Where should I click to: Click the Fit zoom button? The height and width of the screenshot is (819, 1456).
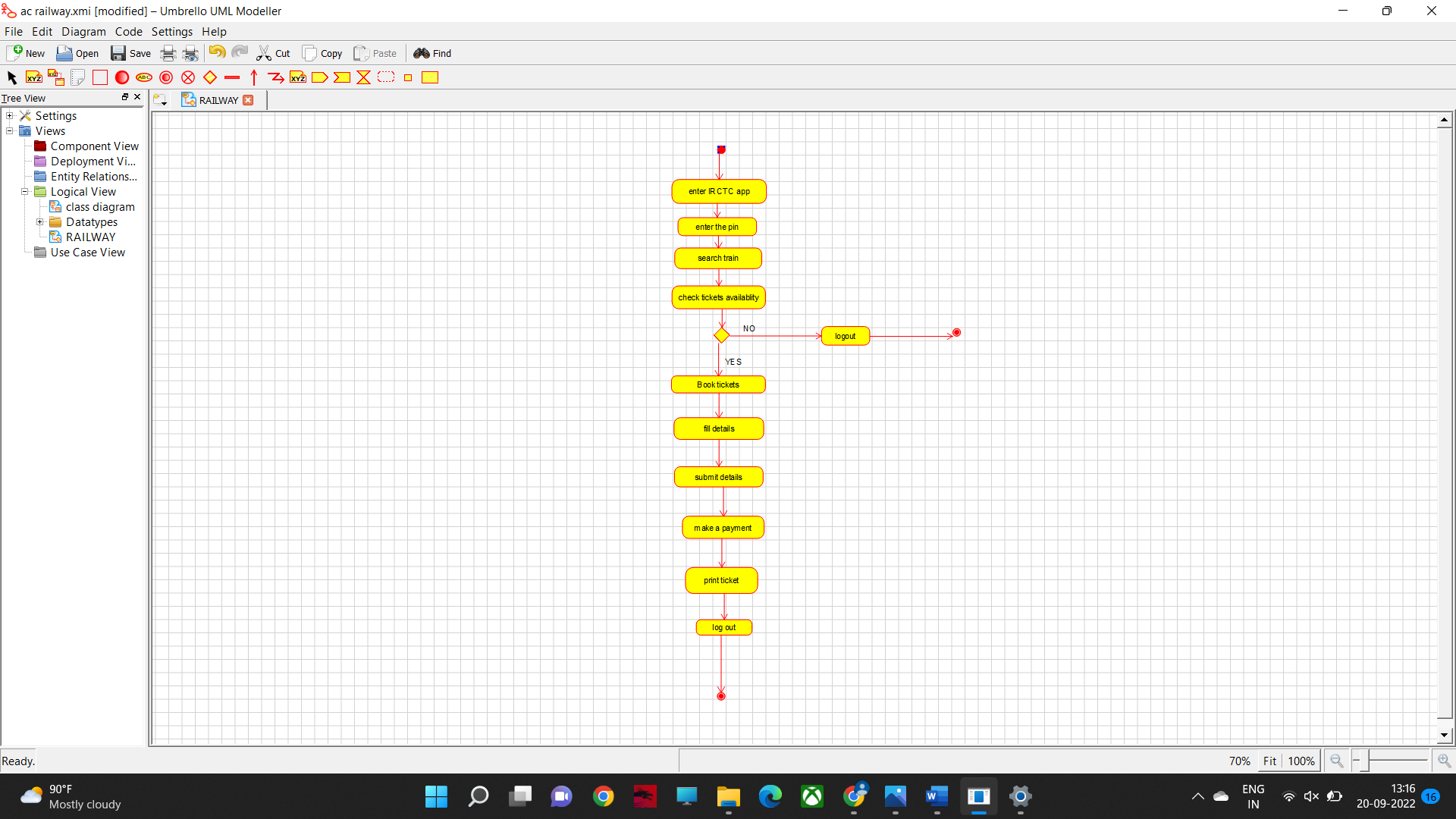1269,761
